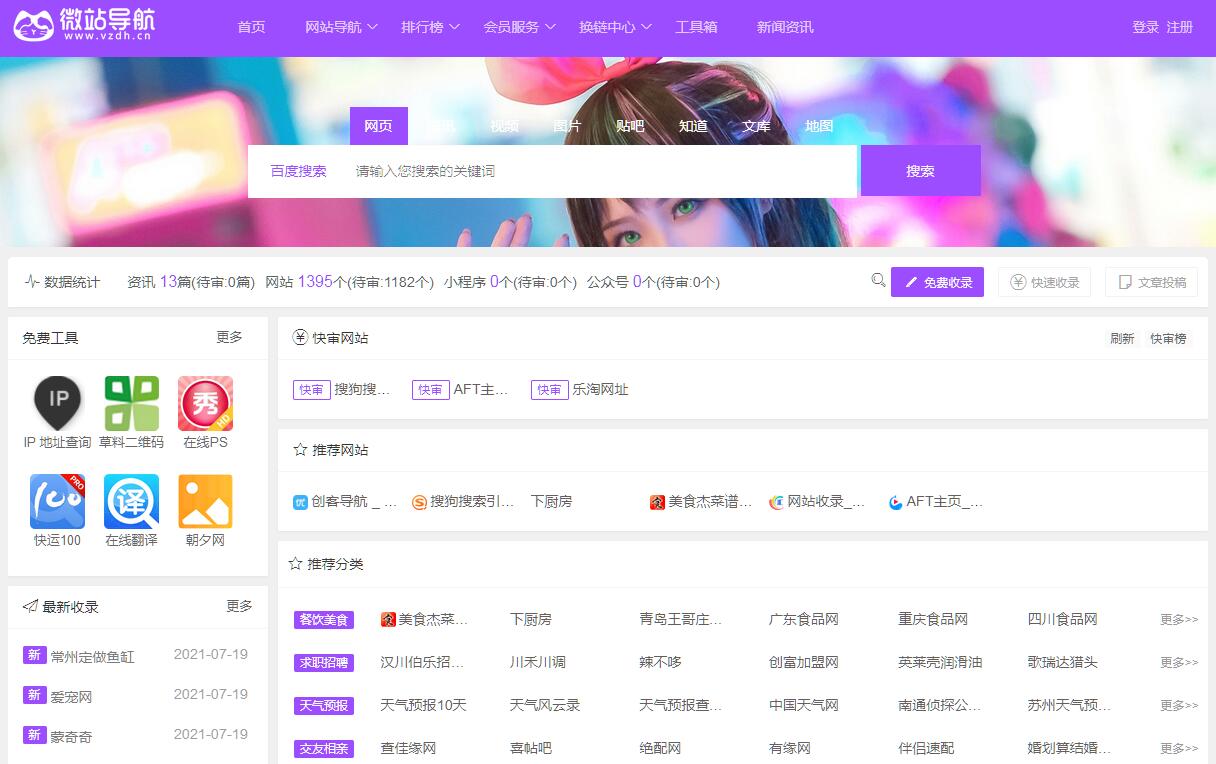
Task: Click the 微站导航 site logo
Action: [85, 27]
